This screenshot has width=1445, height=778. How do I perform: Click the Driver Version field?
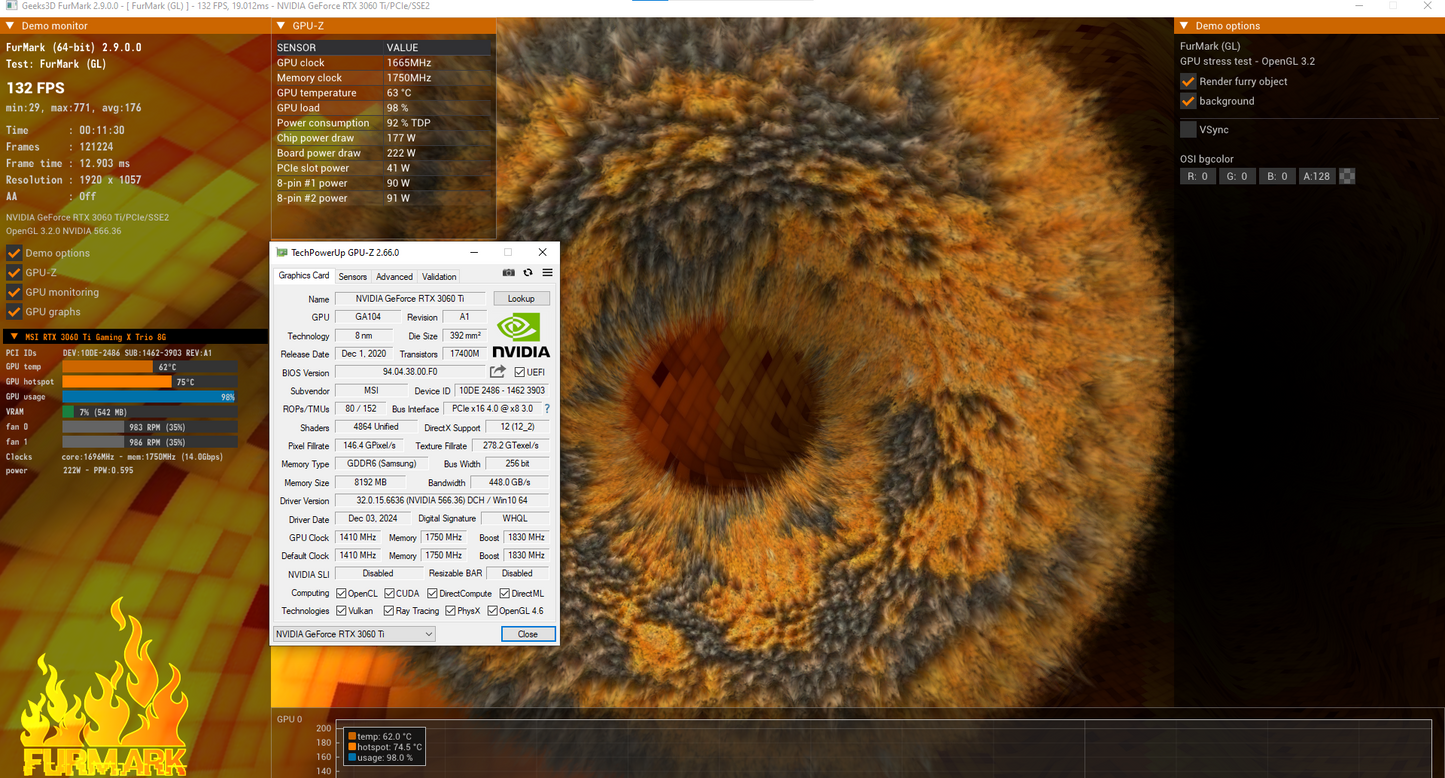coord(442,500)
